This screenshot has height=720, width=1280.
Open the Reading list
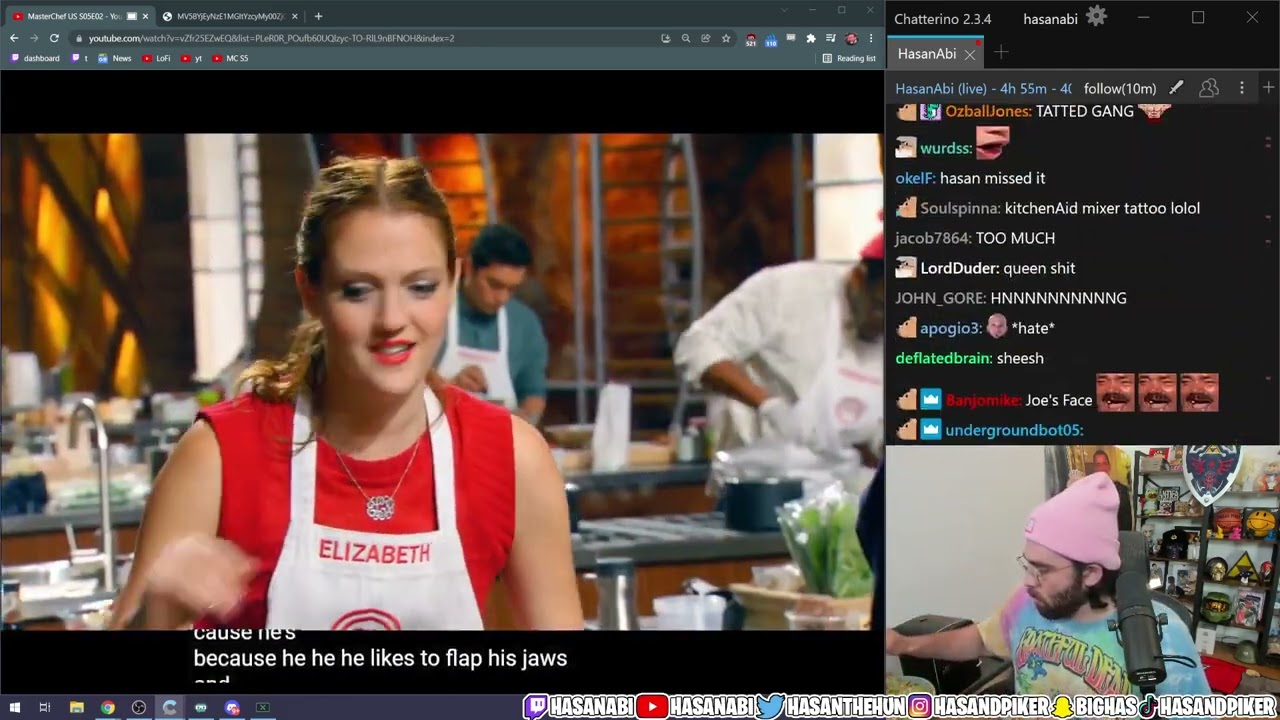pos(849,58)
